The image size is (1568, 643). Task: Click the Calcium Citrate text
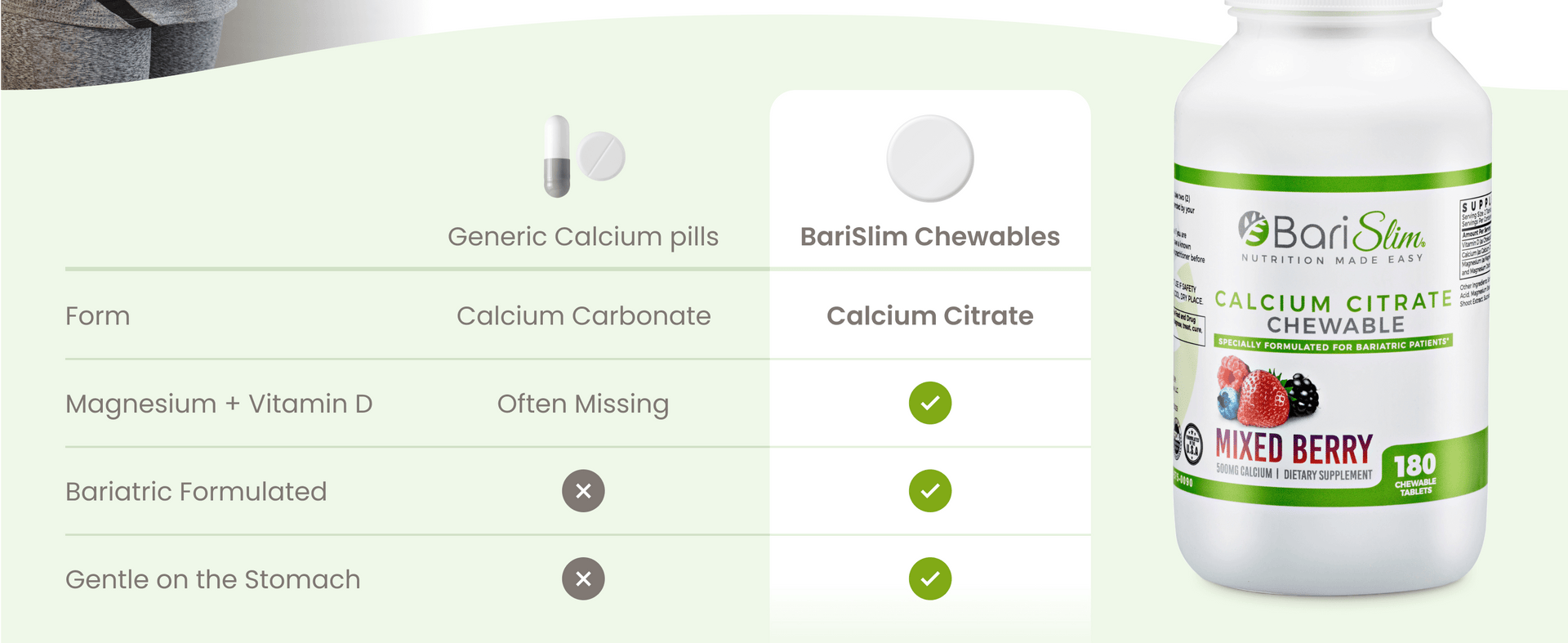pyautogui.click(x=929, y=316)
